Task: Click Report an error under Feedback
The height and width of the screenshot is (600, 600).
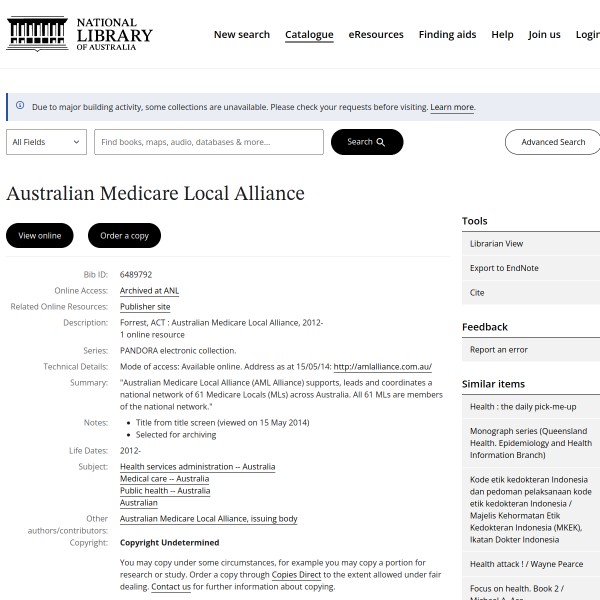Action: (x=498, y=350)
